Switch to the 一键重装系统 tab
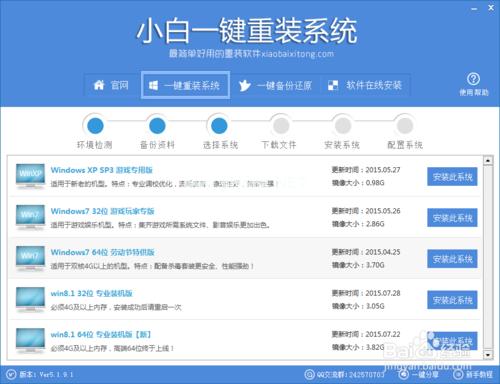This screenshot has height=384, width=500. (185, 85)
